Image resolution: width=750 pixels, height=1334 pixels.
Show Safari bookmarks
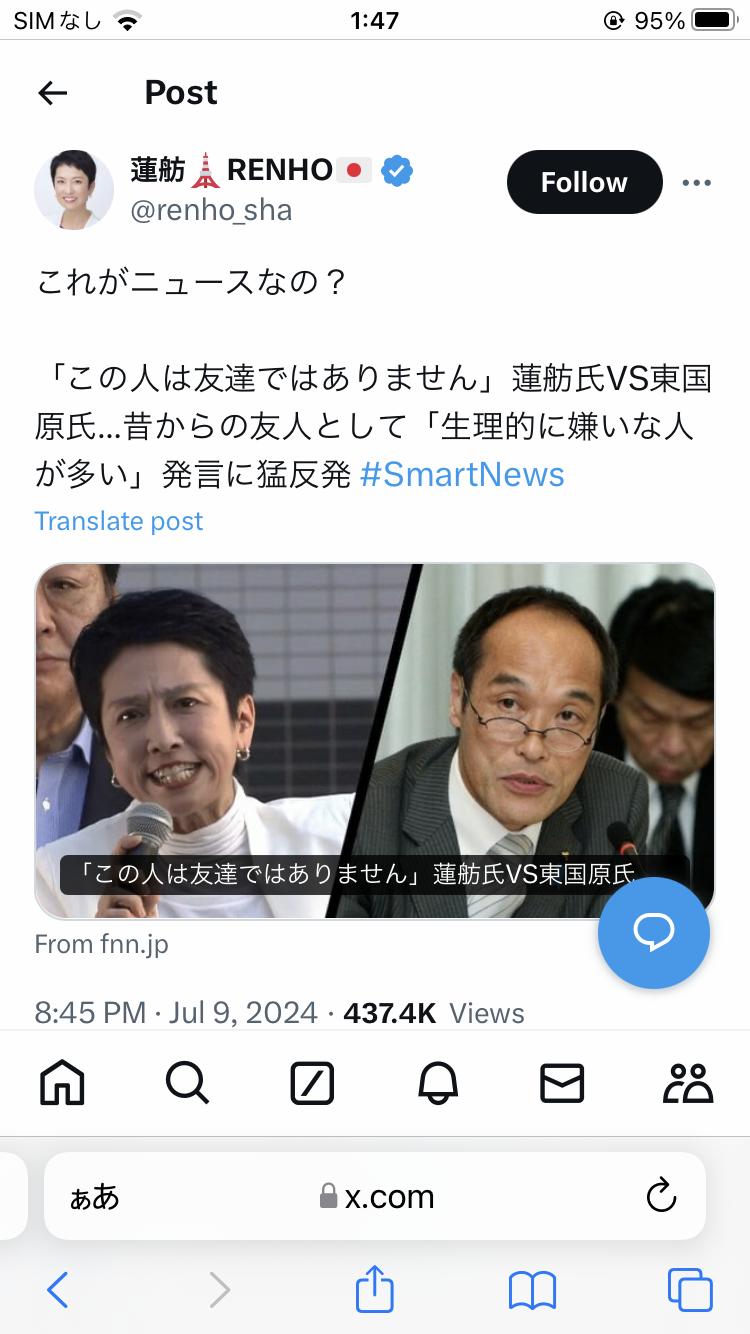pos(532,1291)
